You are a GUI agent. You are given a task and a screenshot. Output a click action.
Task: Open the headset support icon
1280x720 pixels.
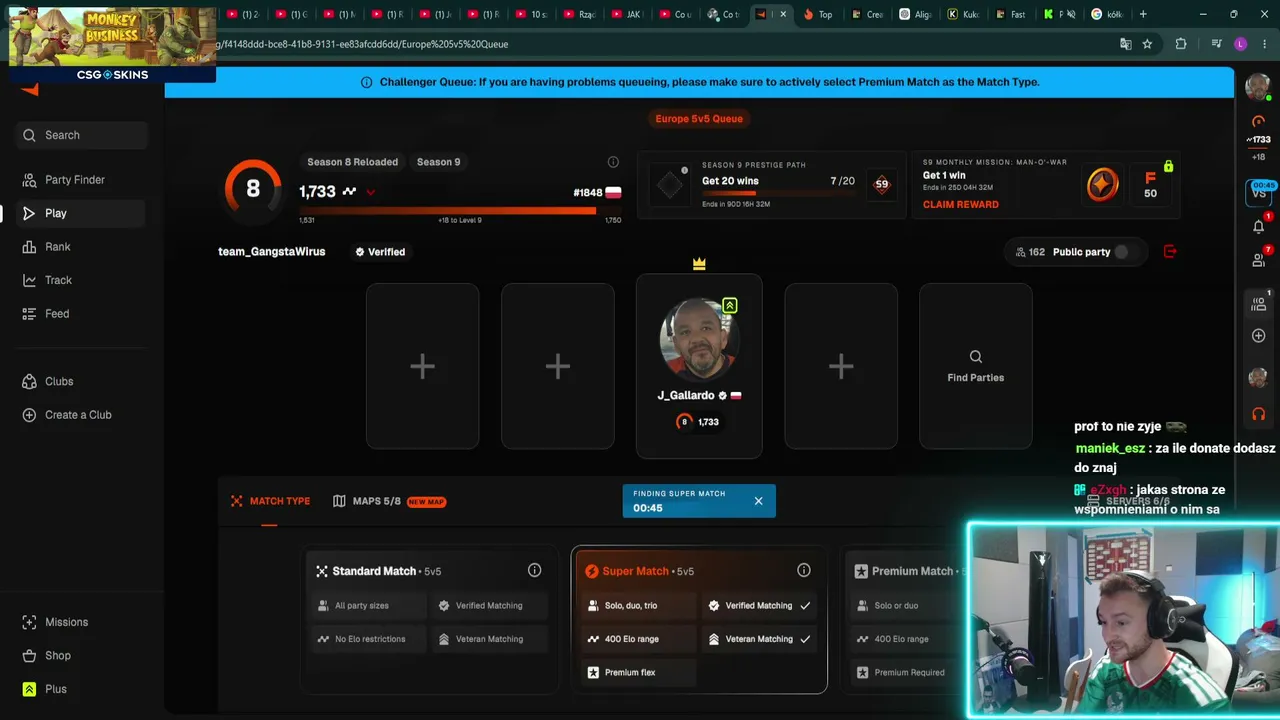pyautogui.click(x=1258, y=414)
